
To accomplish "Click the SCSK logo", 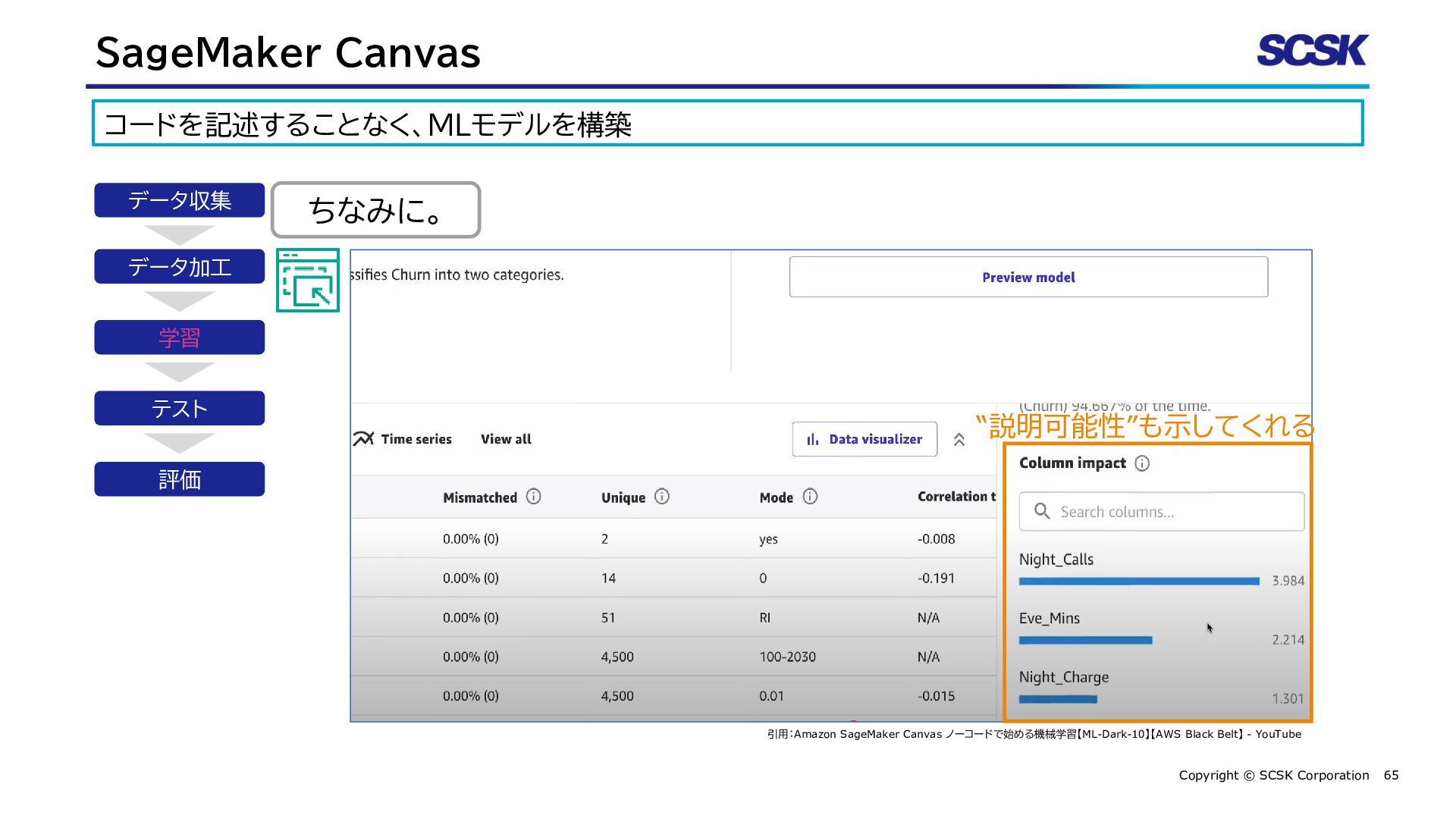I will (1313, 50).
